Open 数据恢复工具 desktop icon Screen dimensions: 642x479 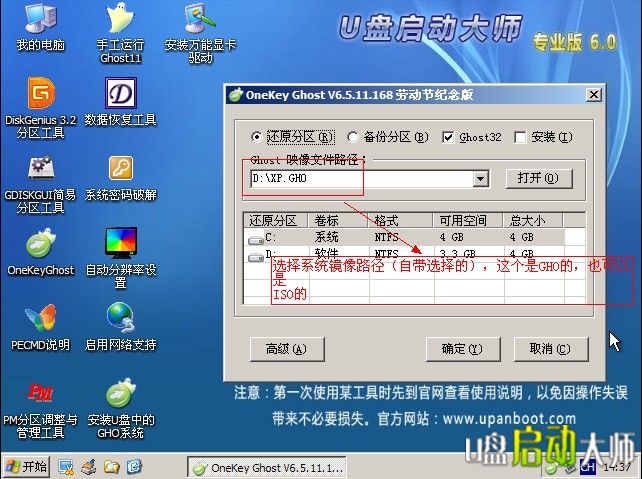[121, 94]
